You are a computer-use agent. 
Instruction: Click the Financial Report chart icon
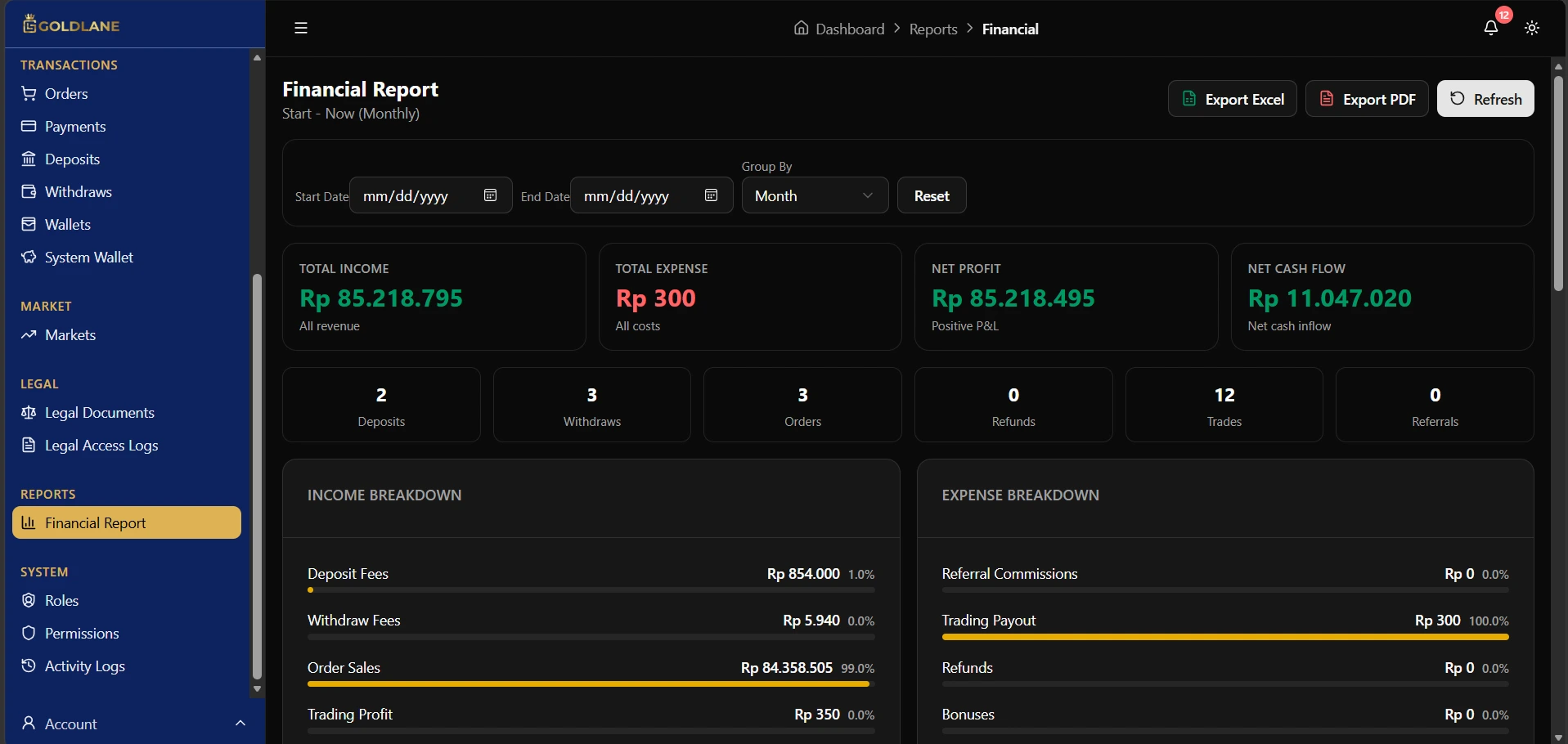29,522
